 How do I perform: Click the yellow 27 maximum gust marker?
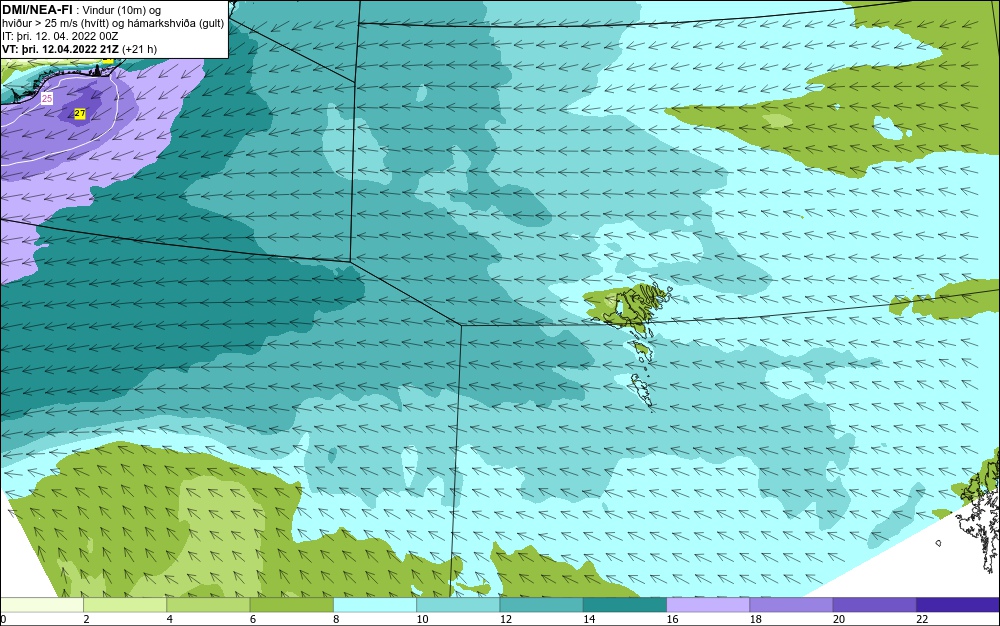(80, 113)
